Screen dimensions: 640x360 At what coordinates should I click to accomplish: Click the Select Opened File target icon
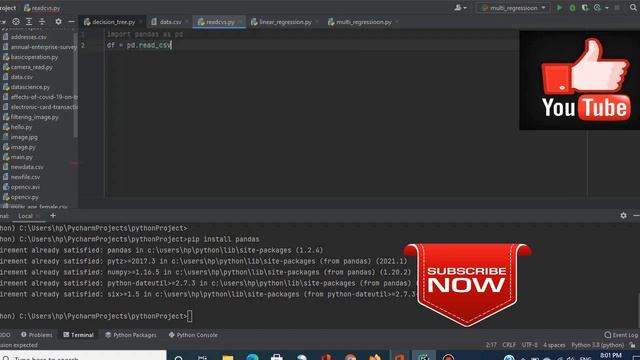(16, 22)
